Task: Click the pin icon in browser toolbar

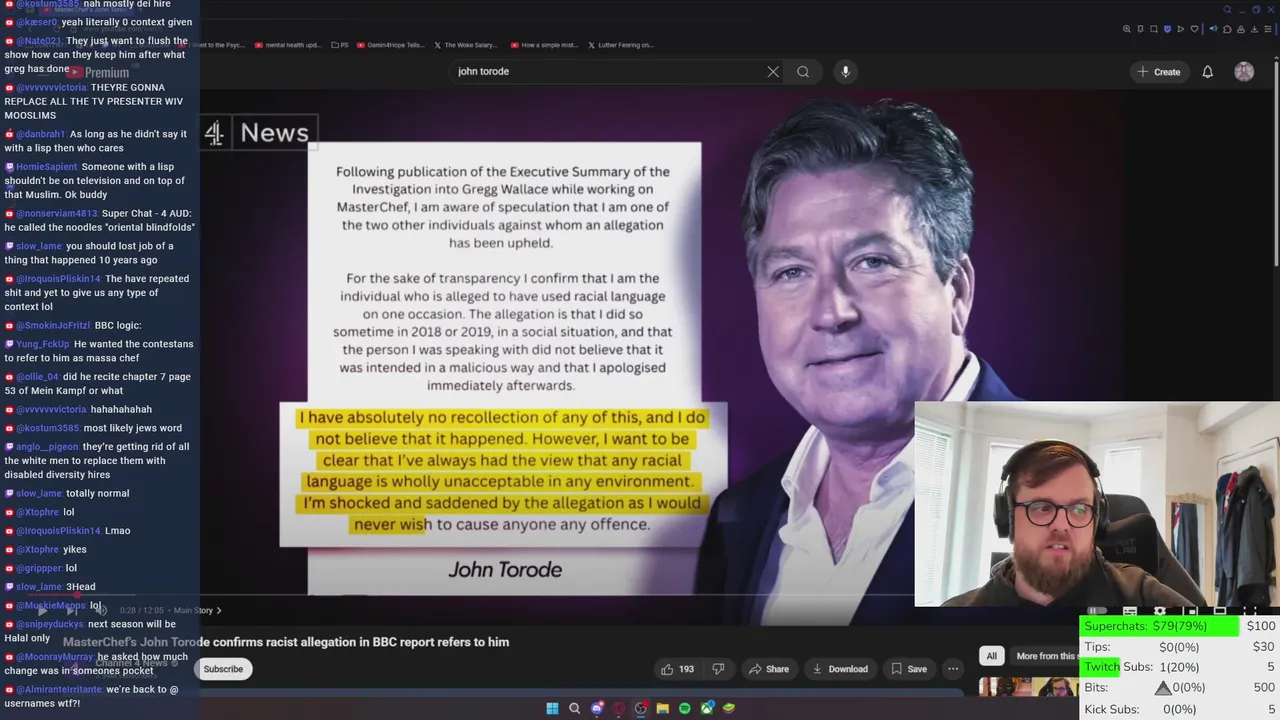Action: coord(1140,29)
